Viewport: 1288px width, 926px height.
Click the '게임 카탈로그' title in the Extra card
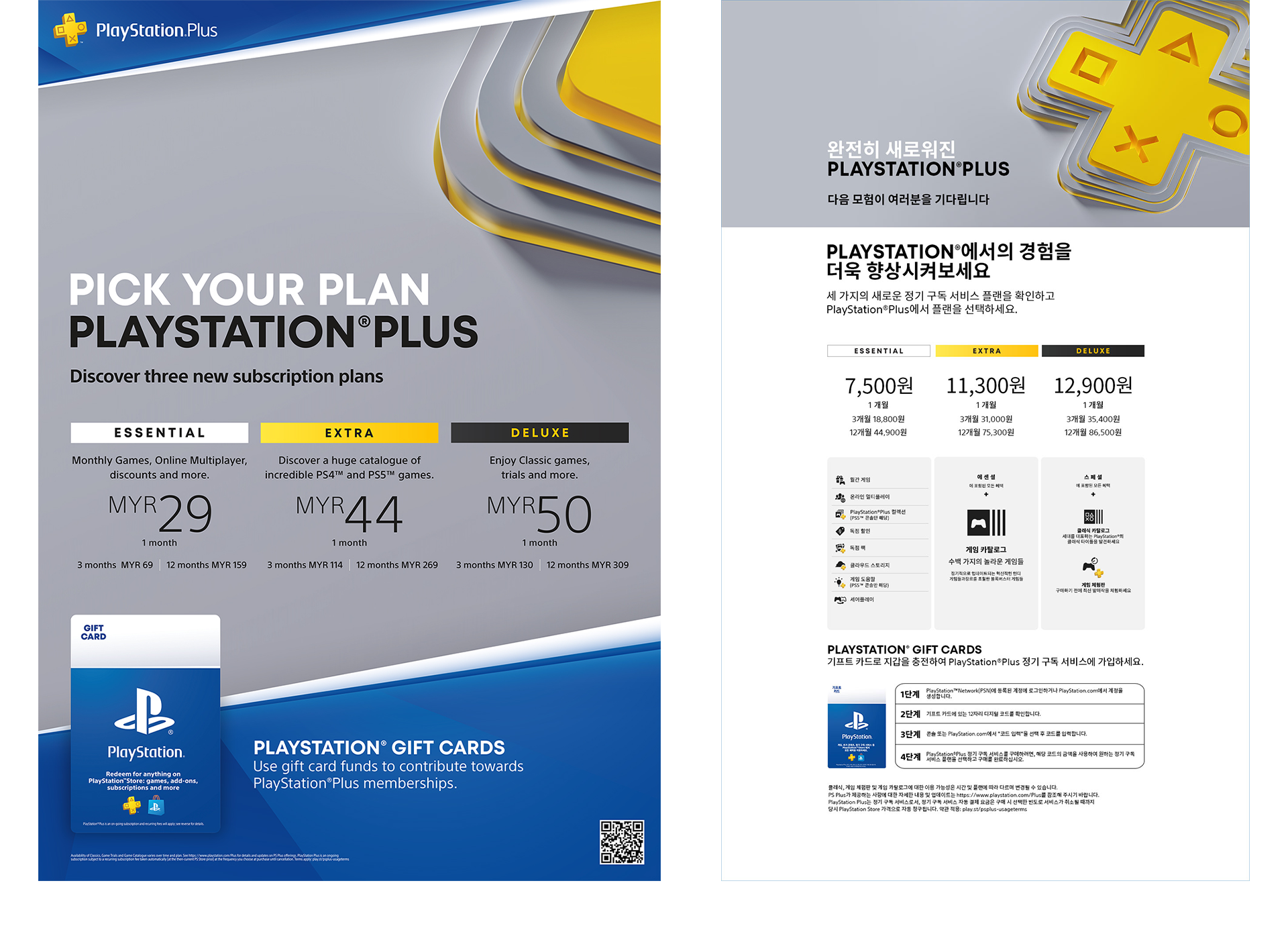(x=986, y=550)
